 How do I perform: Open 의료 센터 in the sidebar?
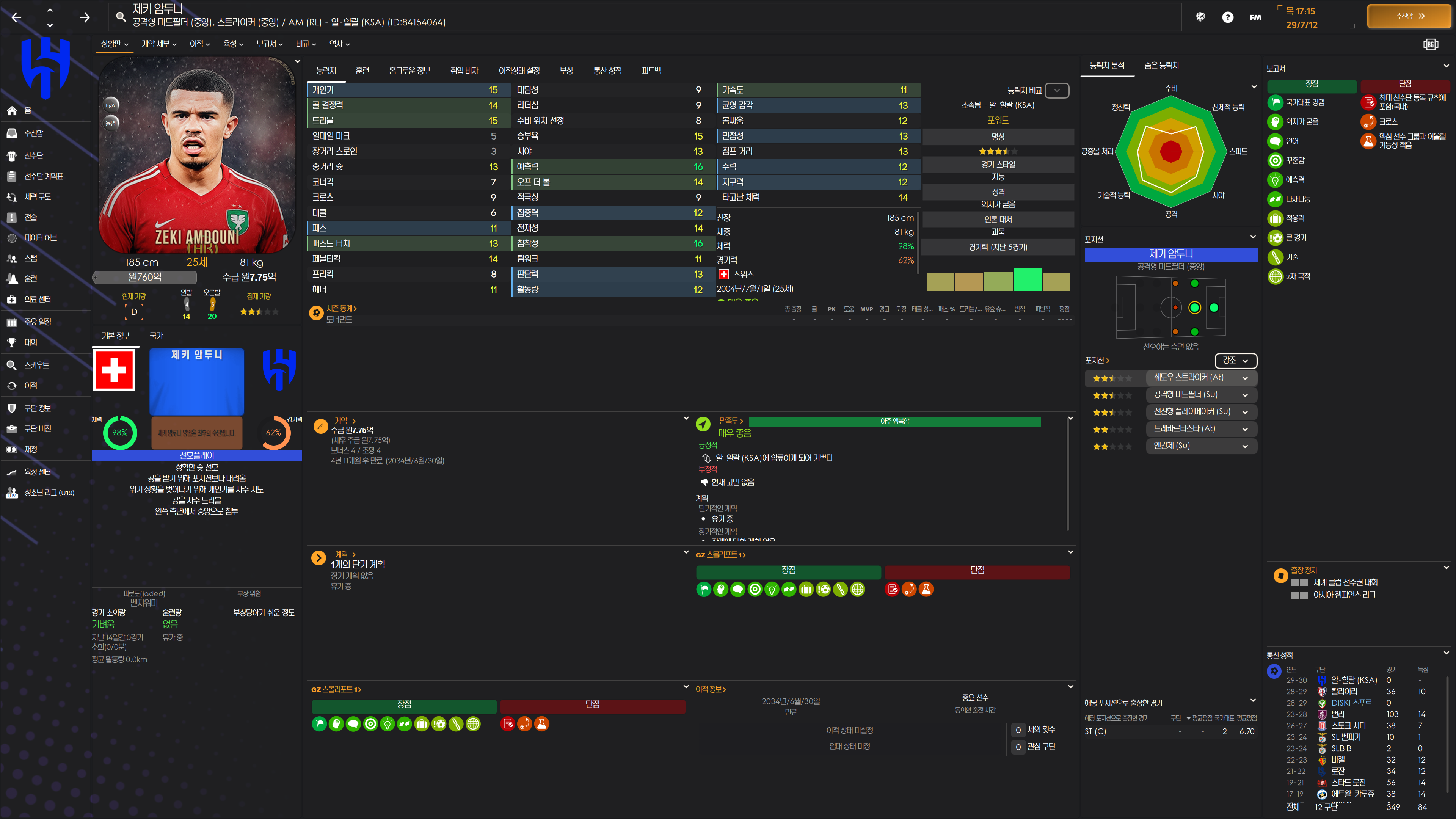pyautogui.click(x=37, y=299)
